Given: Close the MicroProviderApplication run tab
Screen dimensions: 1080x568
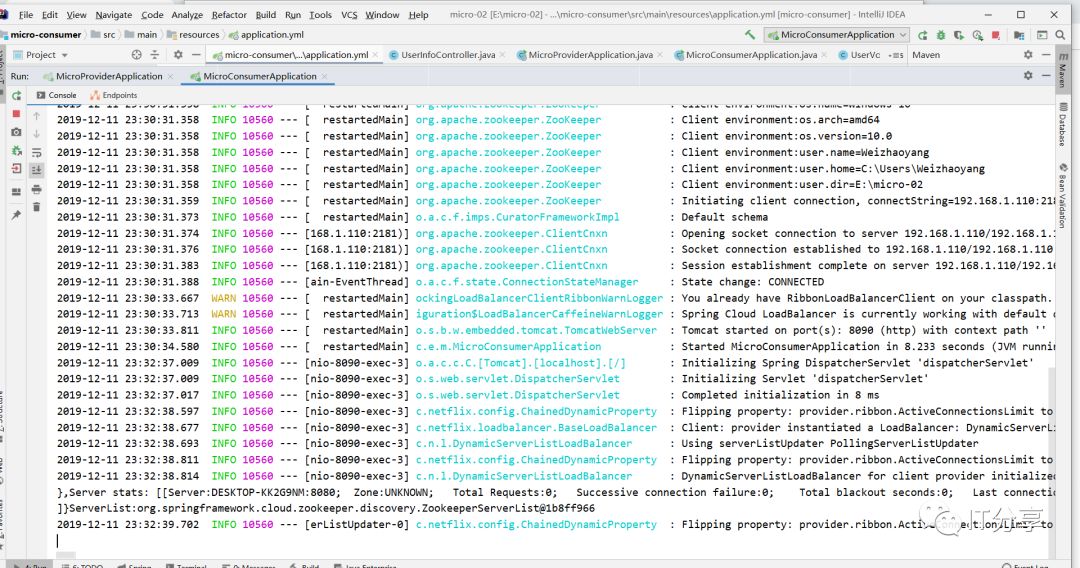Looking at the screenshot, I should point(170,76).
